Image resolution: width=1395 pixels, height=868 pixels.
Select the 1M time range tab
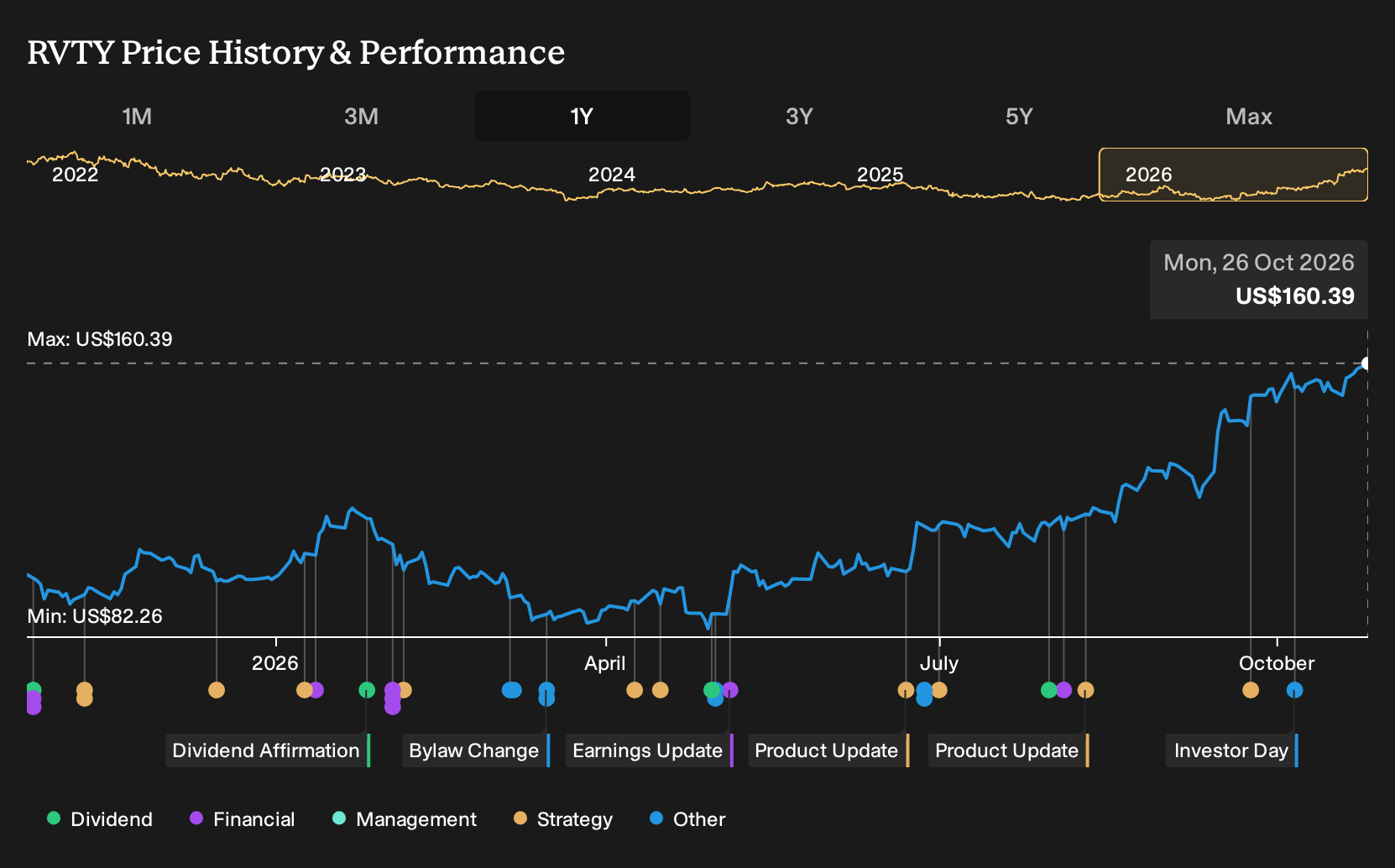tap(137, 116)
